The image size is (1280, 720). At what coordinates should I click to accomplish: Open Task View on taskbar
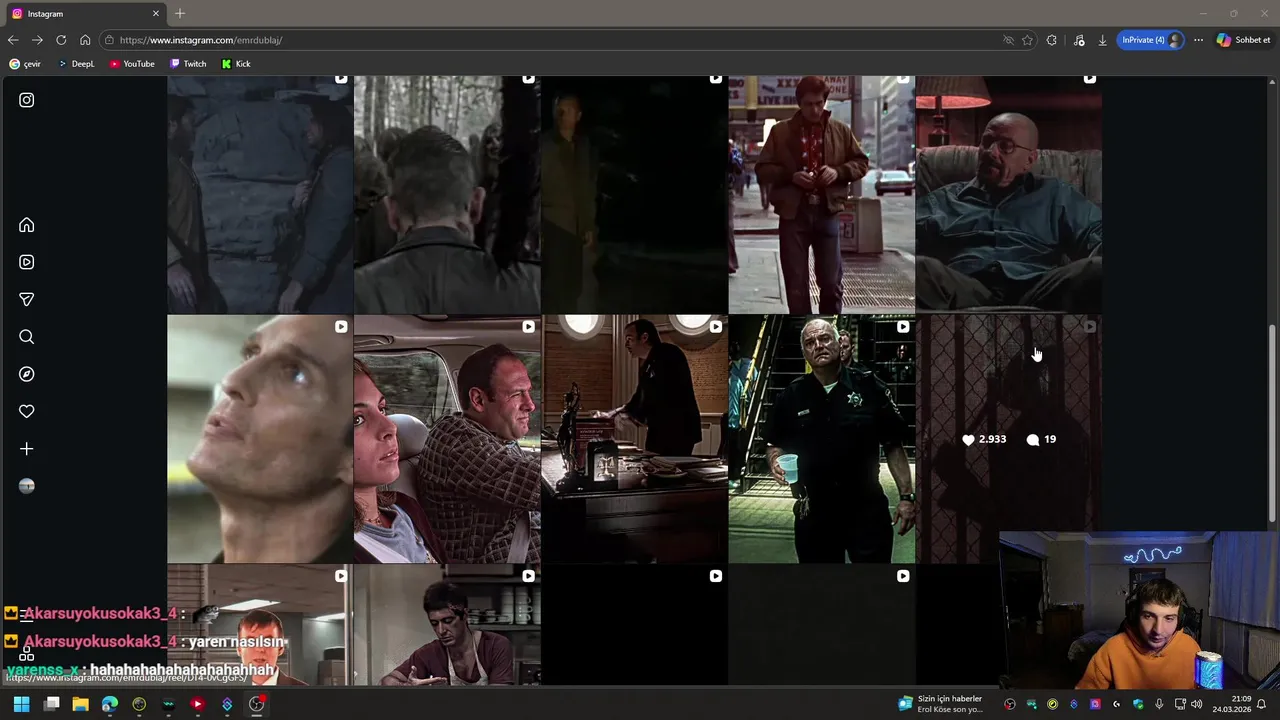pos(52,704)
